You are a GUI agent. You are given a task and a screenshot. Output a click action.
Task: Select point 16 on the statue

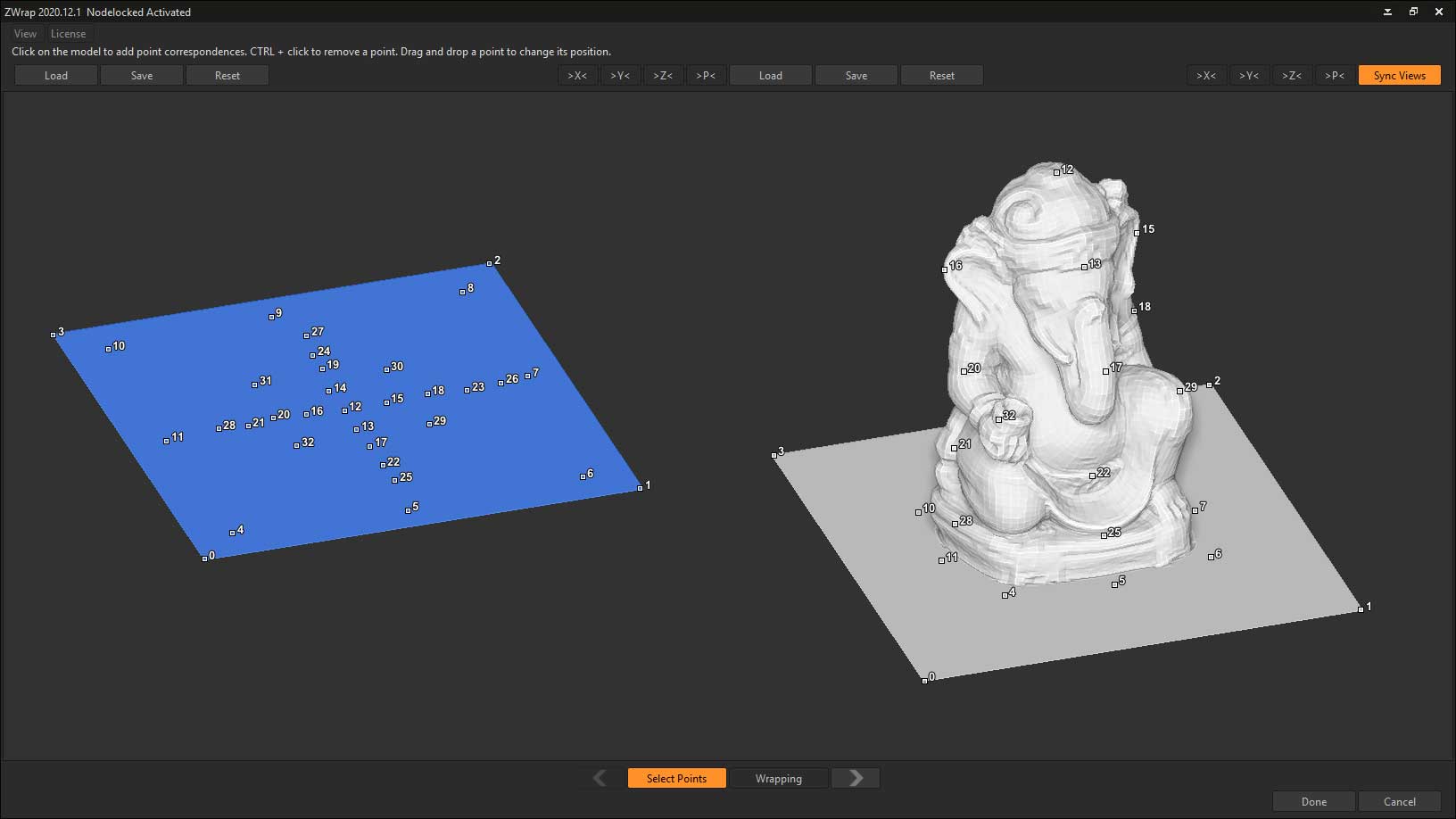point(944,269)
